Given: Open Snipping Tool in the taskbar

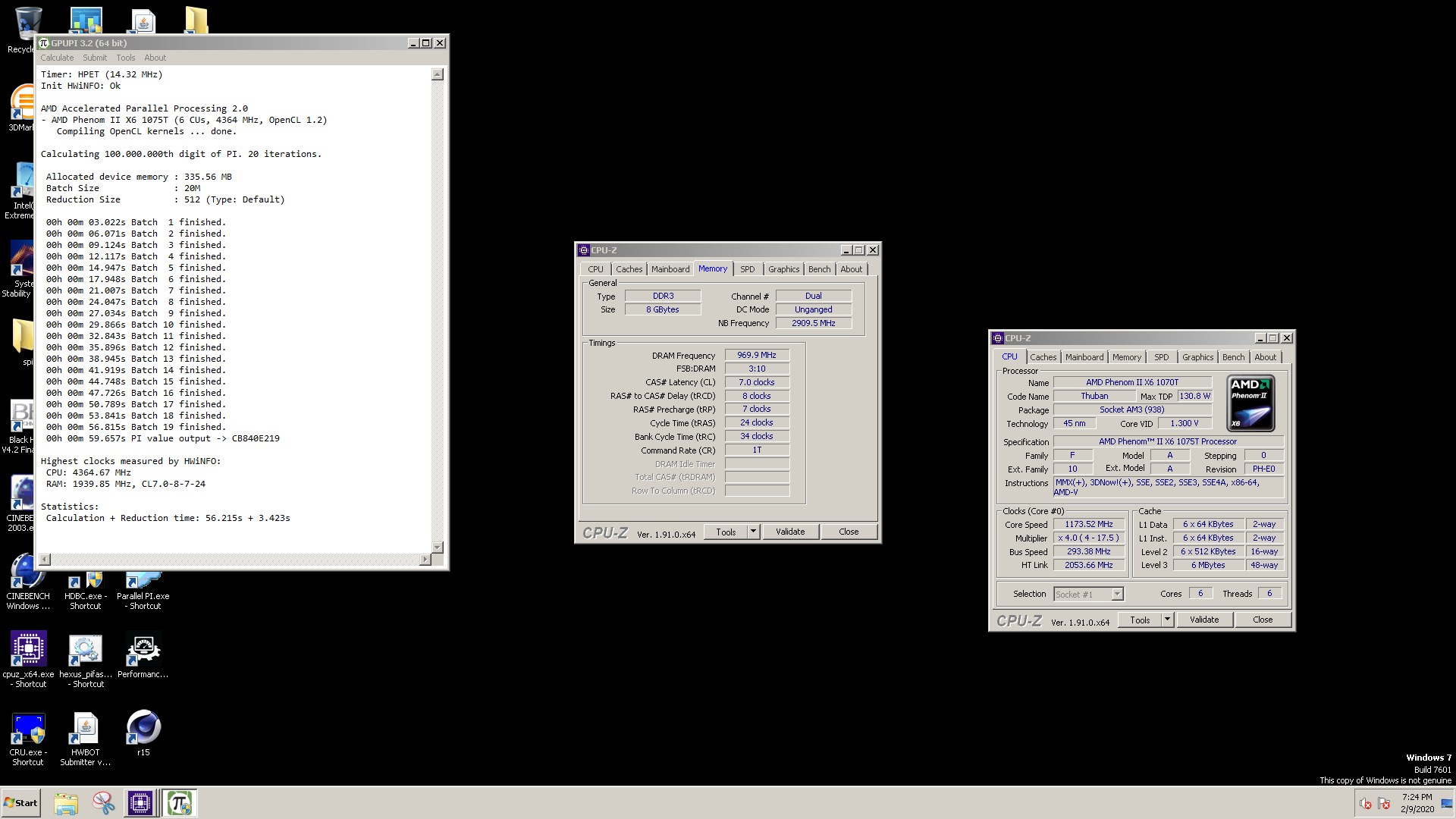Looking at the screenshot, I should [103, 803].
